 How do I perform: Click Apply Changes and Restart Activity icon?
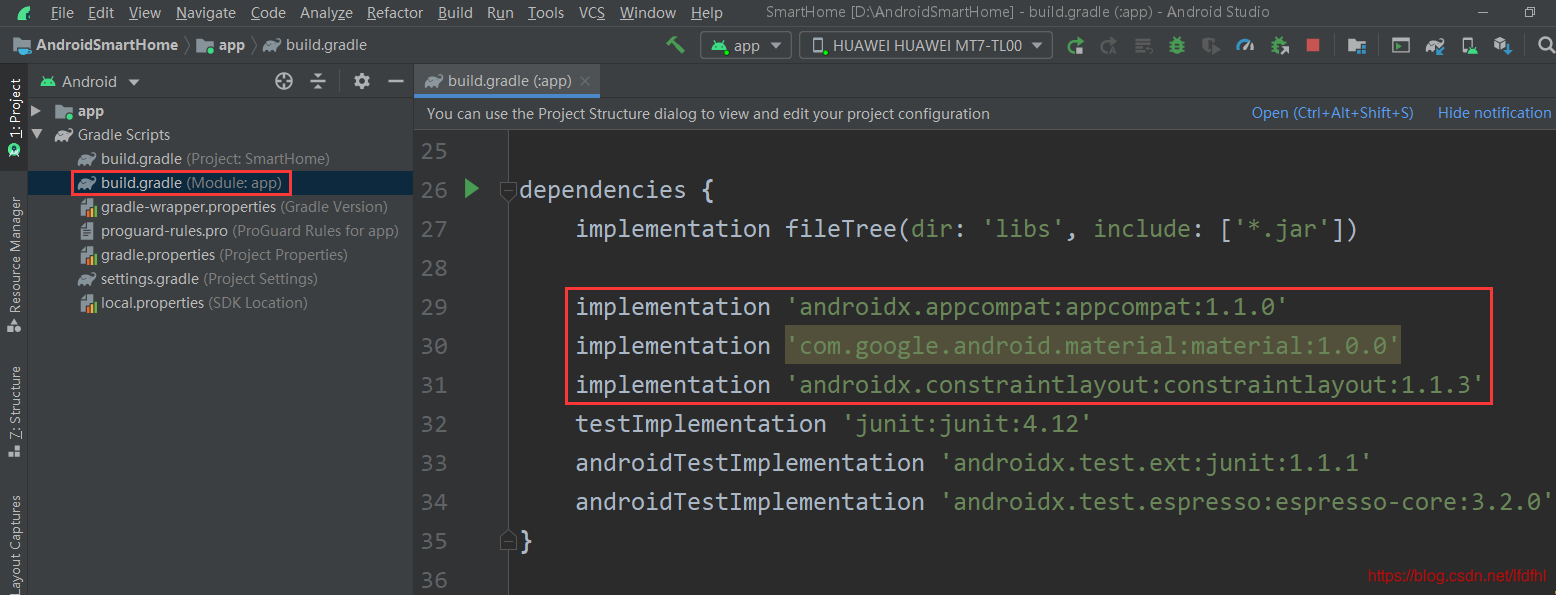pyautogui.click(x=1109, y=45)
